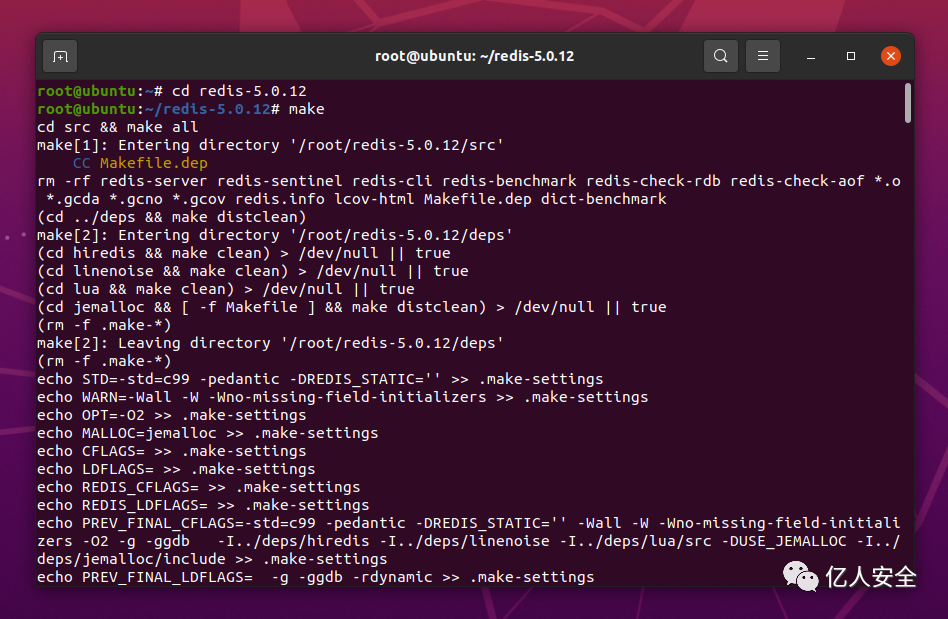The height and width of the screenshot is (619, 948).
Task: Click the '(cd lua && make clean)' line
Action: coord(226,289)
